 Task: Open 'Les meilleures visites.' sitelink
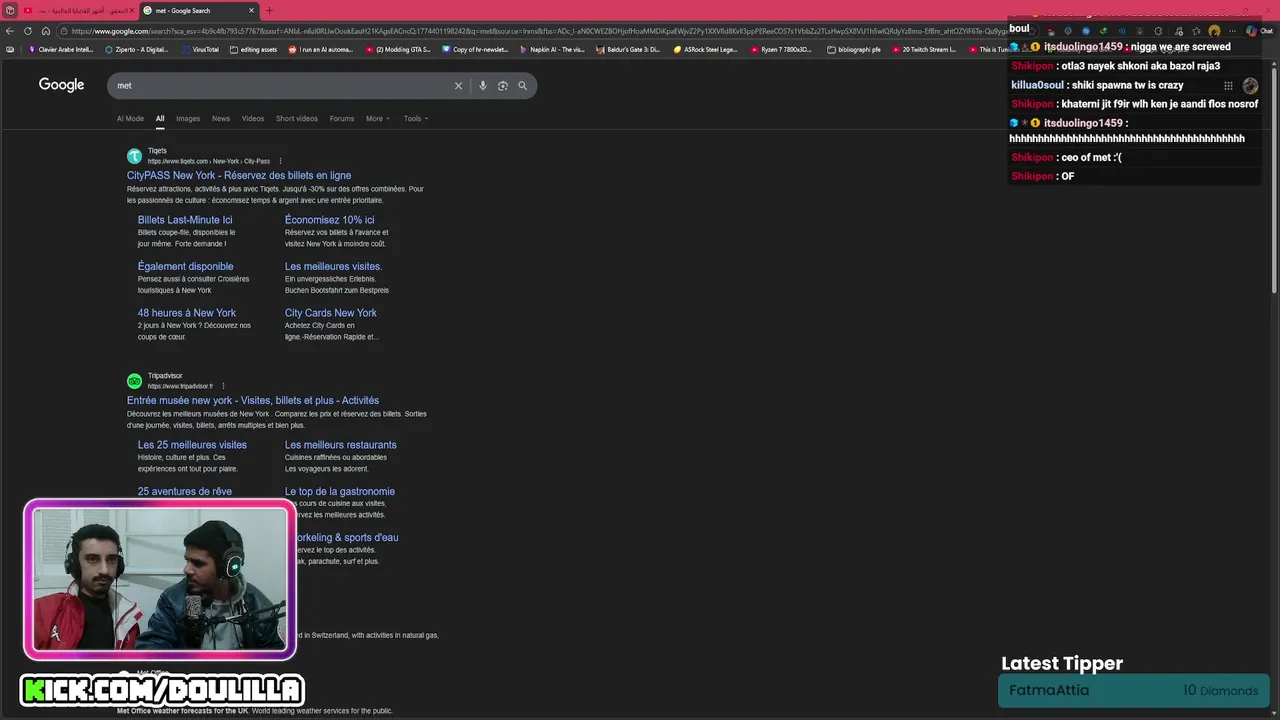tap(333, 267)
